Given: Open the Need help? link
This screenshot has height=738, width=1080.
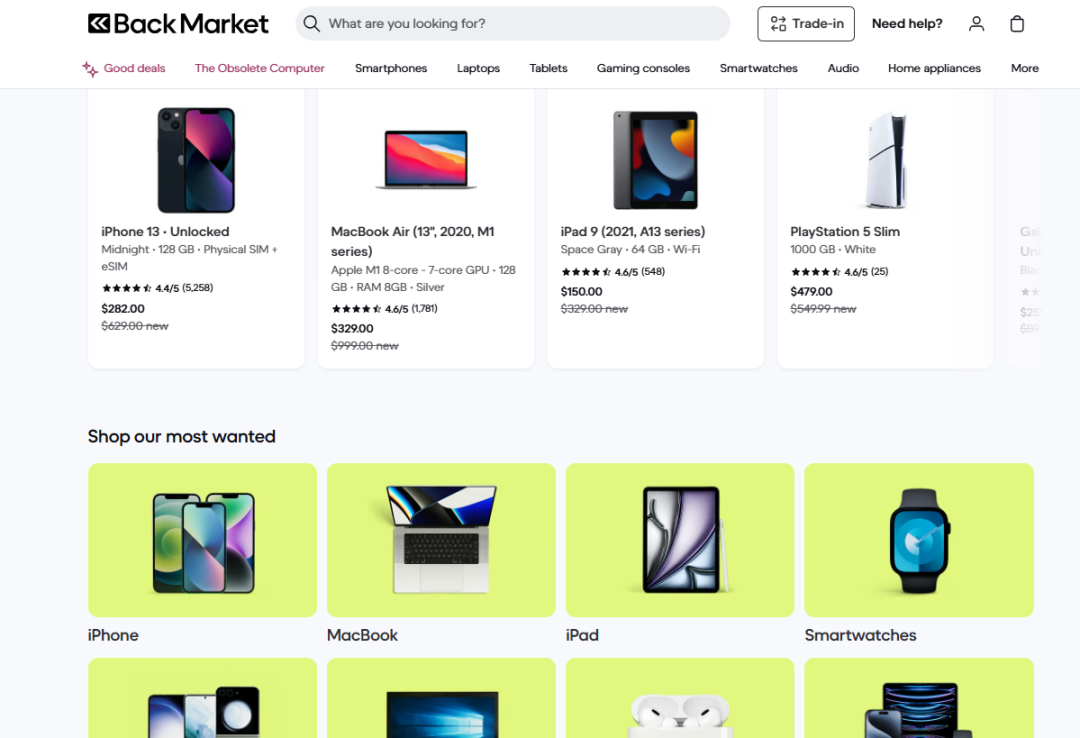Looking at the screenshot, I should (907, 24).
